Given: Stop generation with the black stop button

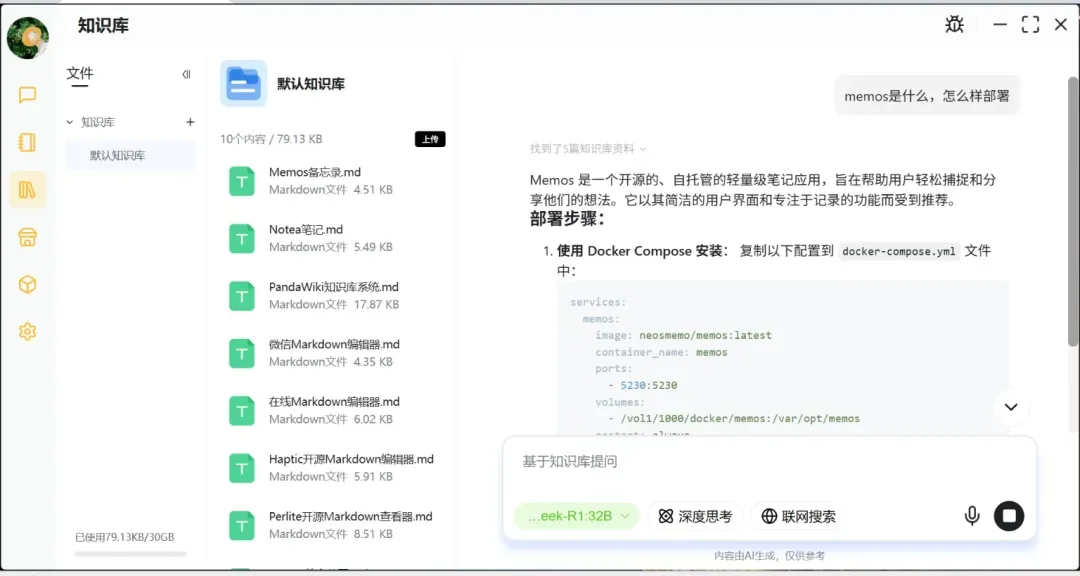Looking at the screenshot, I should tap(1009, 515).
